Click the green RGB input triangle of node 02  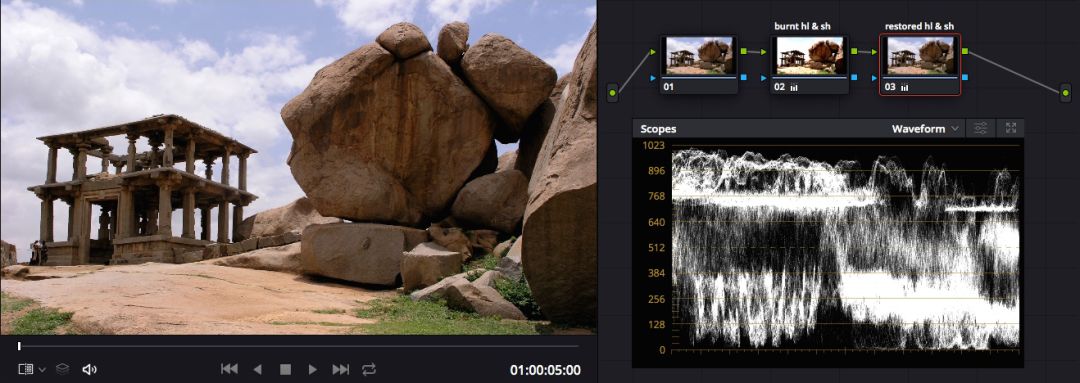click(x=764, y=51)
